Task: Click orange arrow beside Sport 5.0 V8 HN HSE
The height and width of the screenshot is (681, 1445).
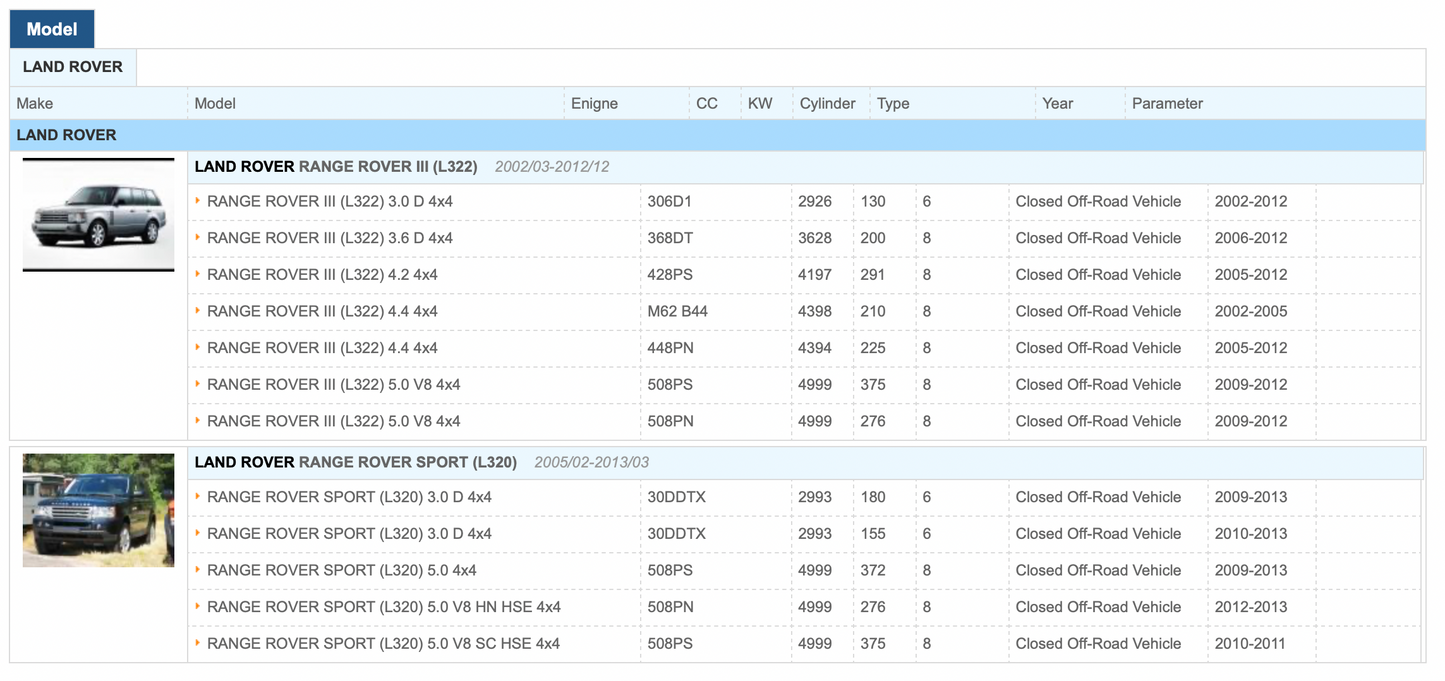Action: coord(198,607)
